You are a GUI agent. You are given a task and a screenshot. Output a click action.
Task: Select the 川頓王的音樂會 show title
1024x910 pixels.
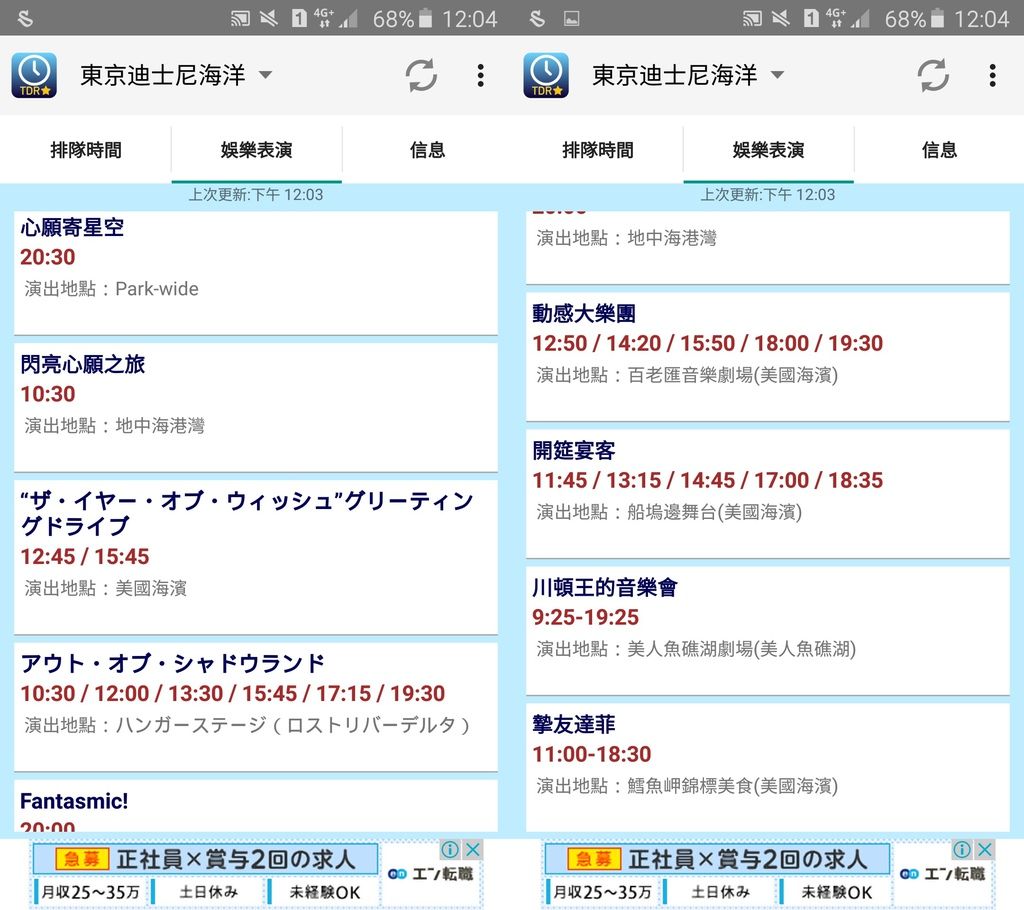click(x=605, y=587)
